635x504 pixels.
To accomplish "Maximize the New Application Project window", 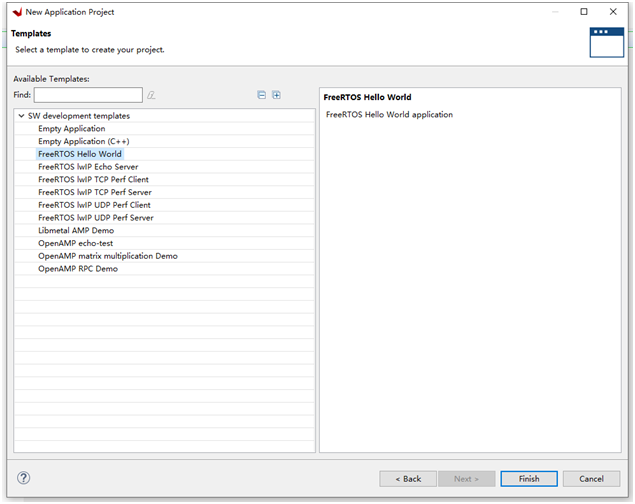I will pos(584,12).
